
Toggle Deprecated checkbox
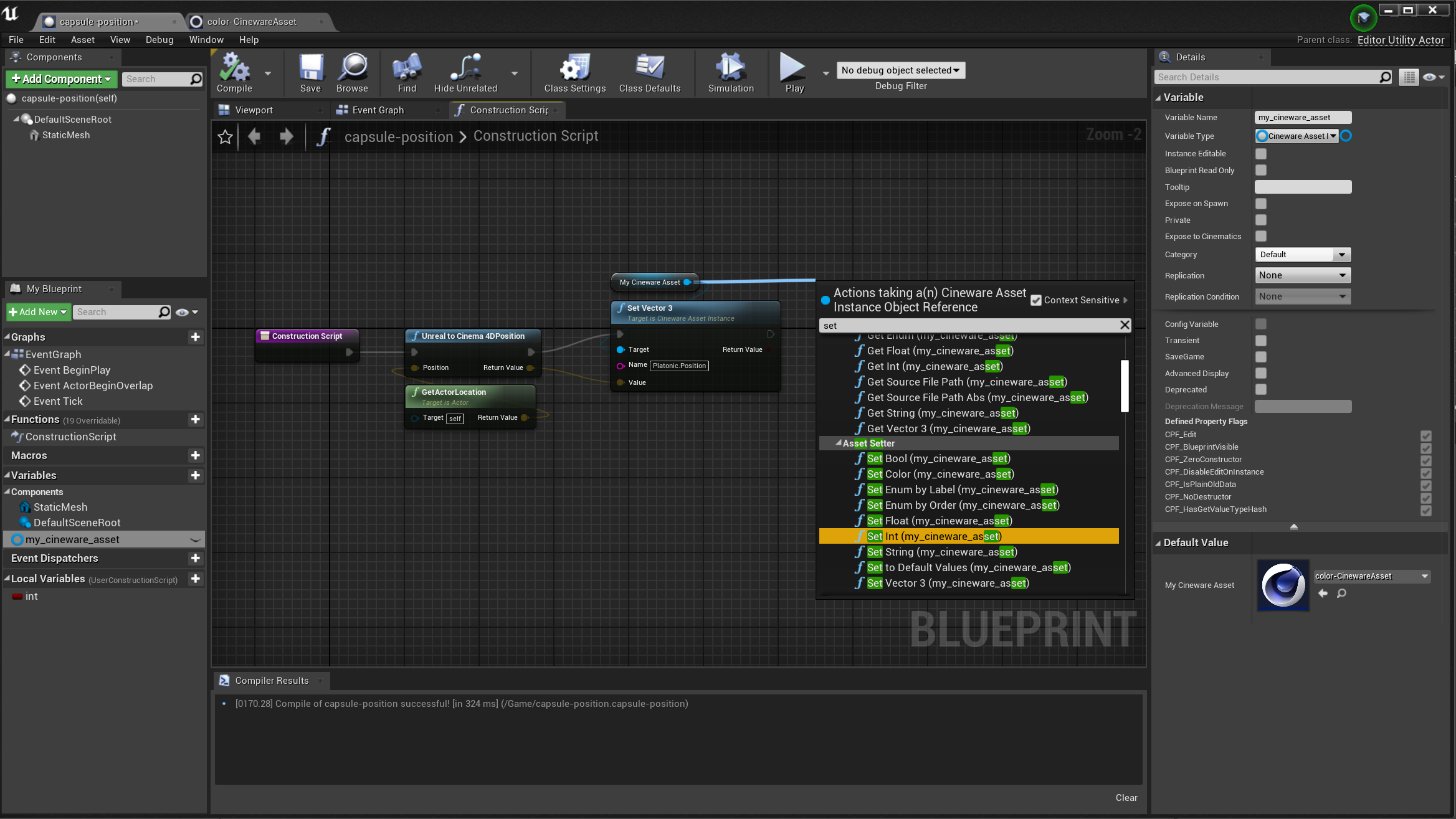tap(1261, 389)
